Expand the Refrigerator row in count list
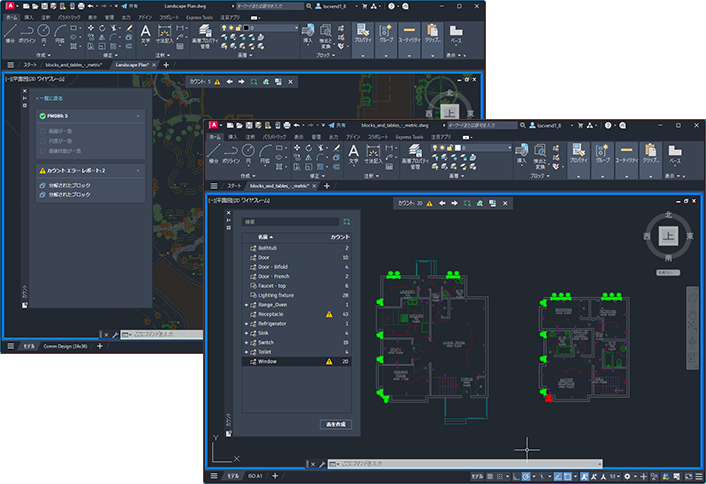The image size is (706, 484). pyautogui.click(x=246, y=324)
